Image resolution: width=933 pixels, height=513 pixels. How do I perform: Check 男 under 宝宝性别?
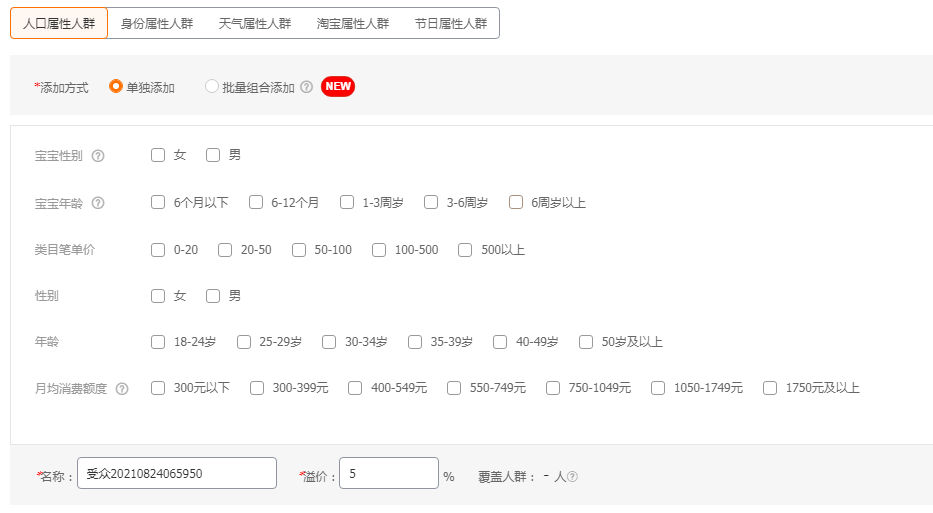click(213, 155)
